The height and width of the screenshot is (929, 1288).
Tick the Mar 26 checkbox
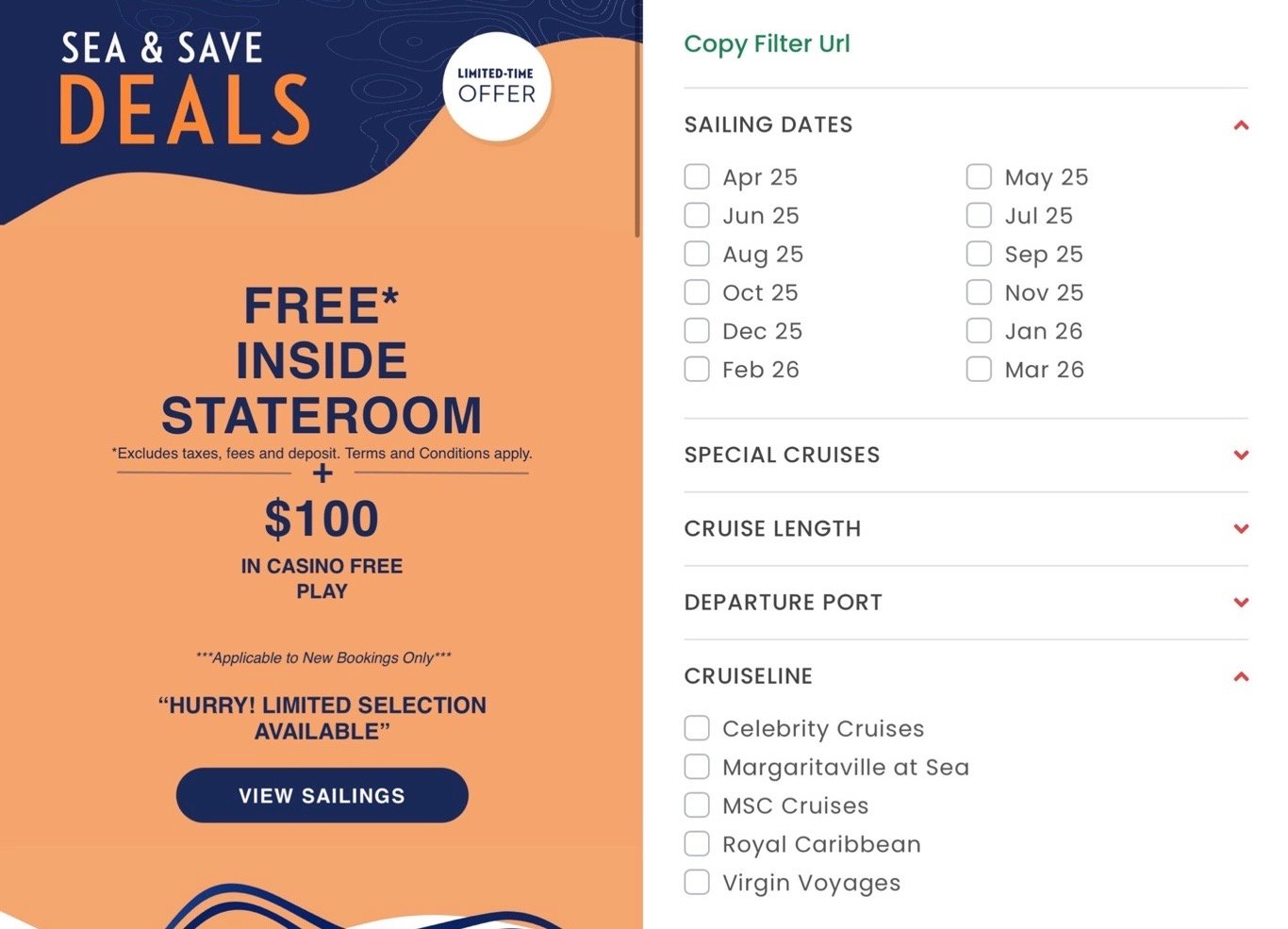(979, 369)
